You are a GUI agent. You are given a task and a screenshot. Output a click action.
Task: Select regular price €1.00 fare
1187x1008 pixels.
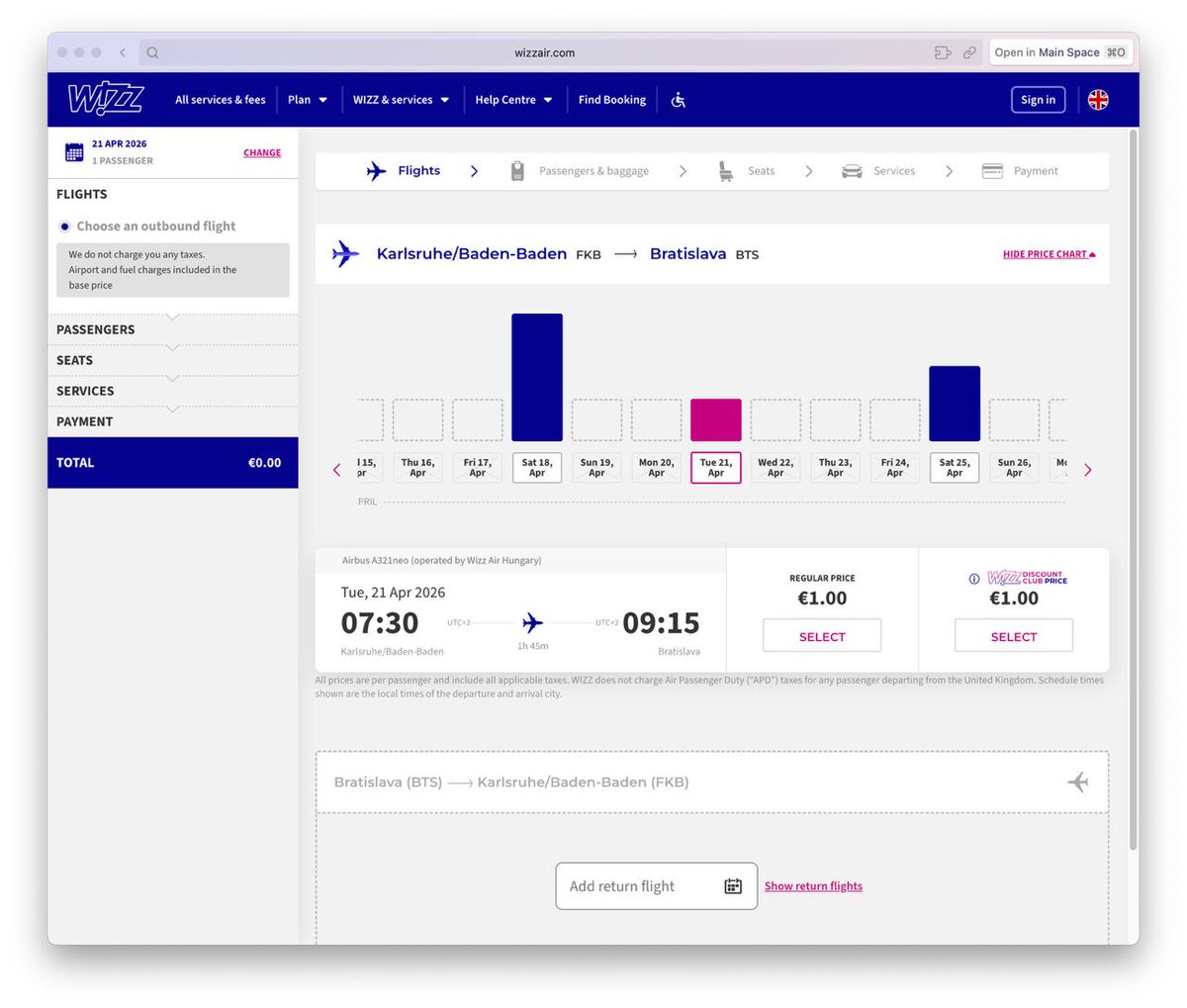pos(822,636)
